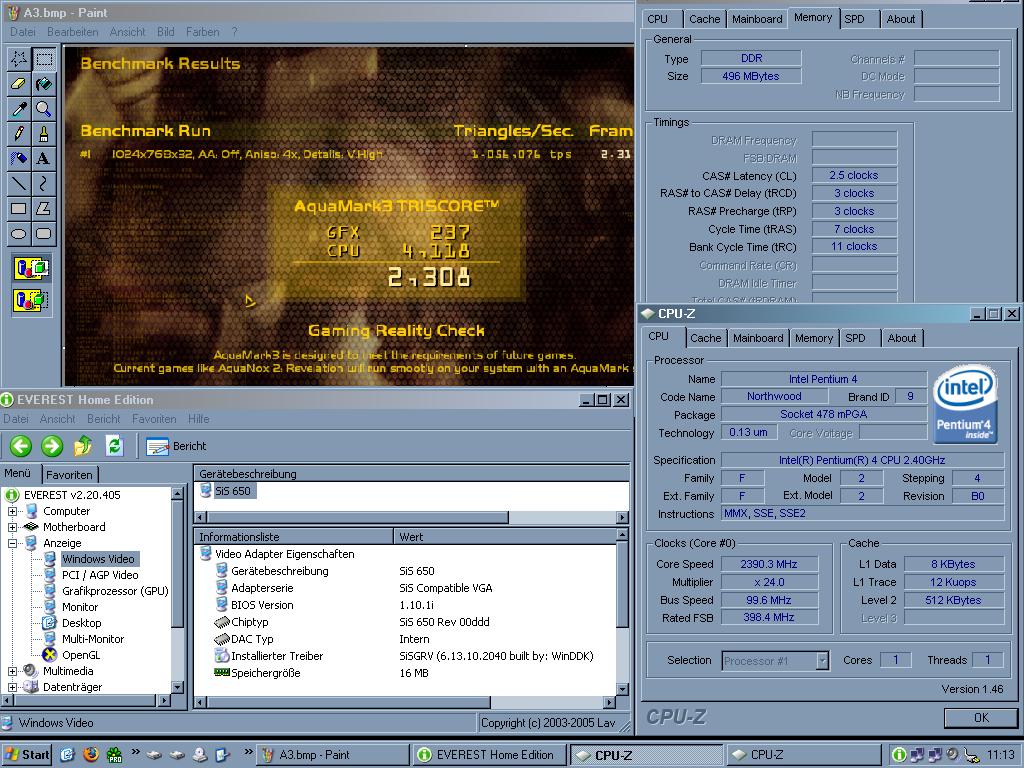Select the Free-Form Select tool in Paint

point(19,59)
